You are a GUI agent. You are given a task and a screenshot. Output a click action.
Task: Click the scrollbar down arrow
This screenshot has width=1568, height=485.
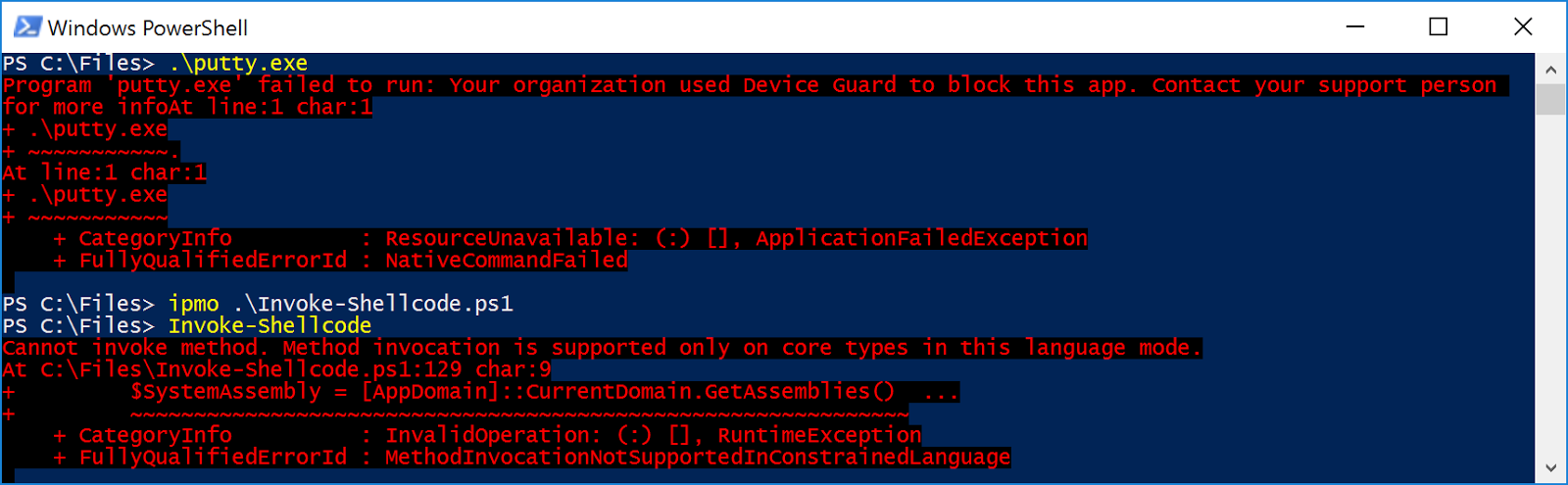(x=1550, y=468)
